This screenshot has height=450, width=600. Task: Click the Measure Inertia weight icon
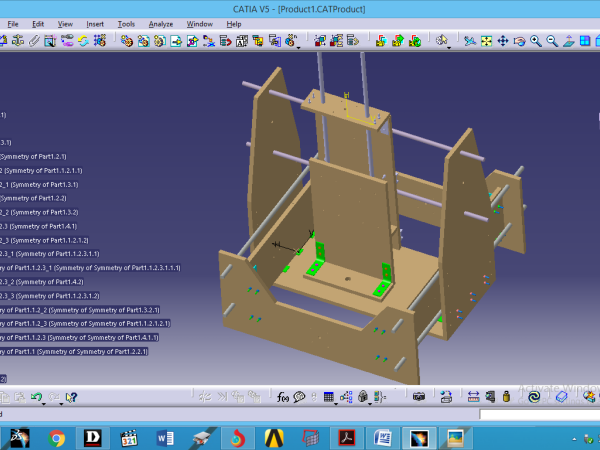(x=506, y=397)
